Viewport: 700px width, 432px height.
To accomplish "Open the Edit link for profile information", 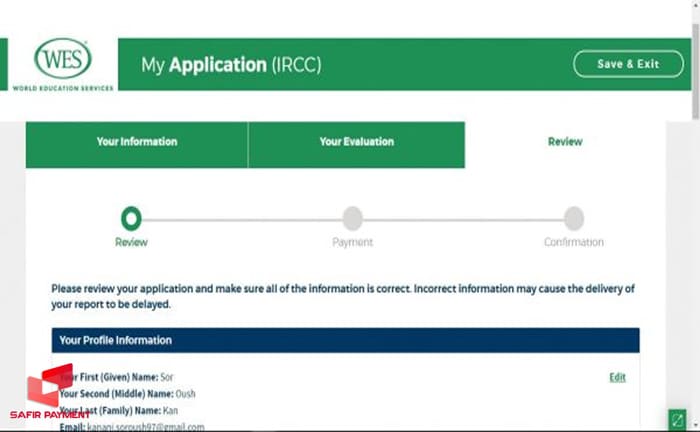I will click(617, 377).
